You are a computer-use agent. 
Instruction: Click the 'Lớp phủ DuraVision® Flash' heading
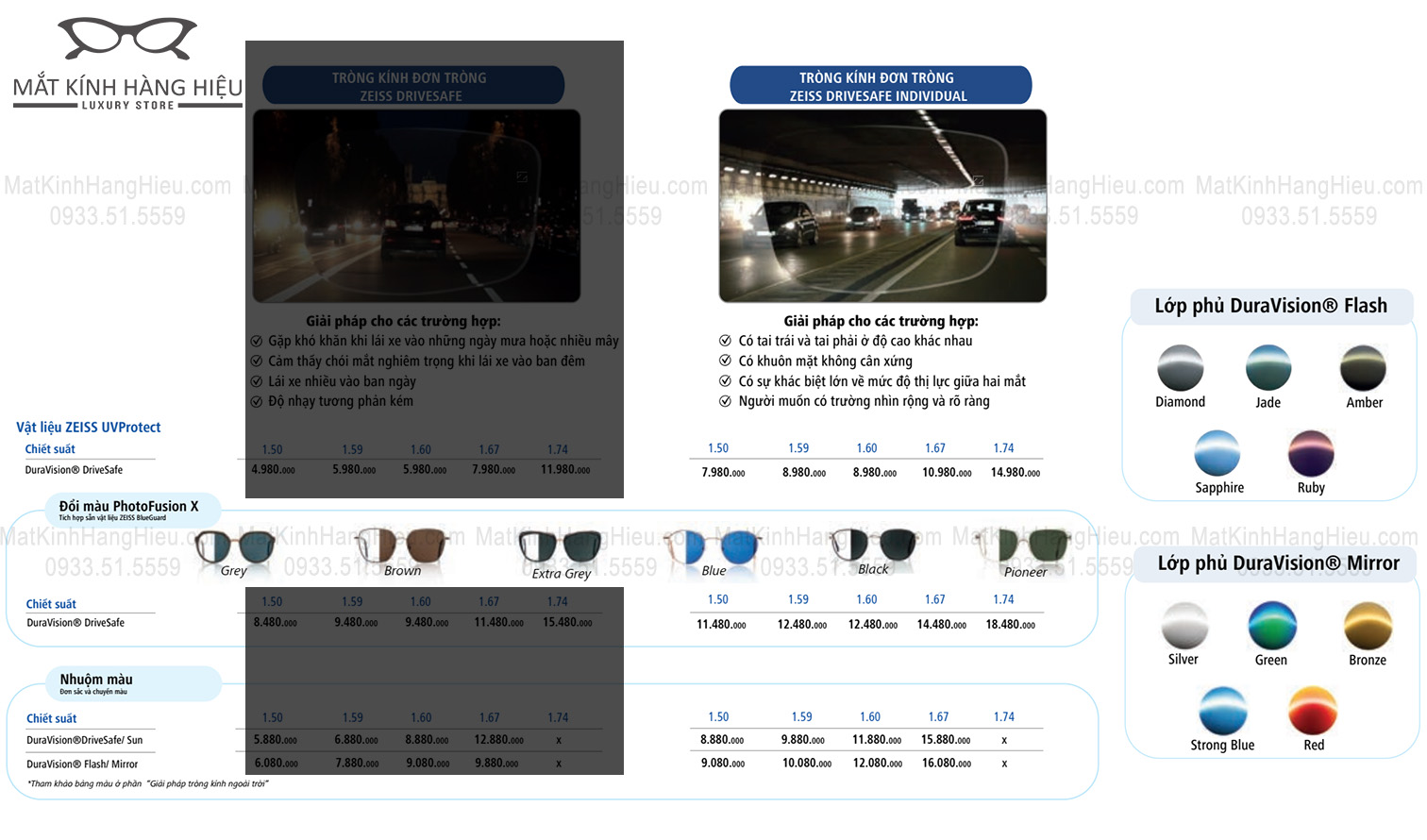click(x=1271, y=306)
